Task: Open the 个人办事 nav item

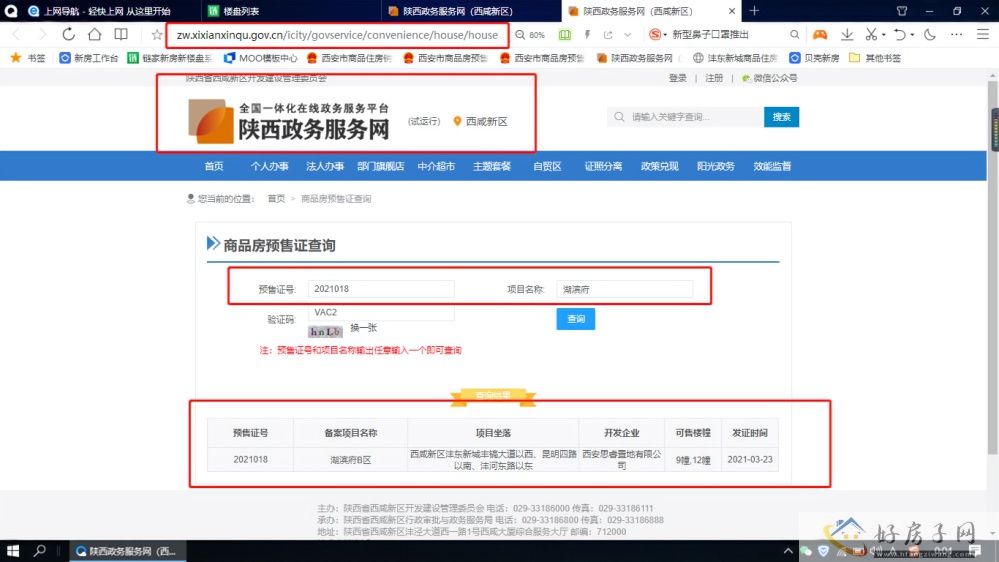Action: pyautogui.click(x=269, y=166)
